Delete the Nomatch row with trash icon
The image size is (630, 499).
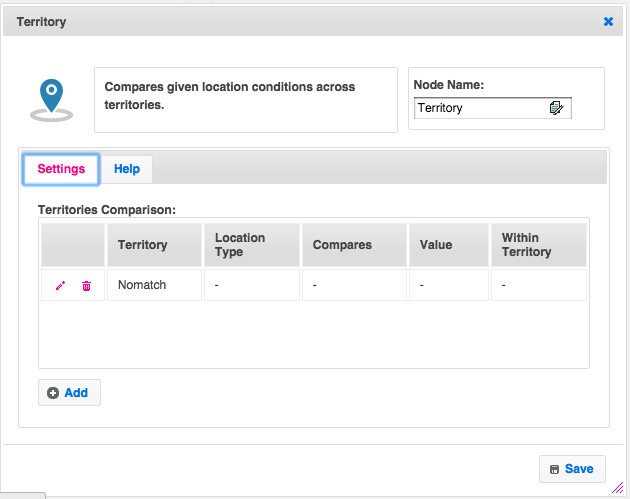tap(86, 286)
